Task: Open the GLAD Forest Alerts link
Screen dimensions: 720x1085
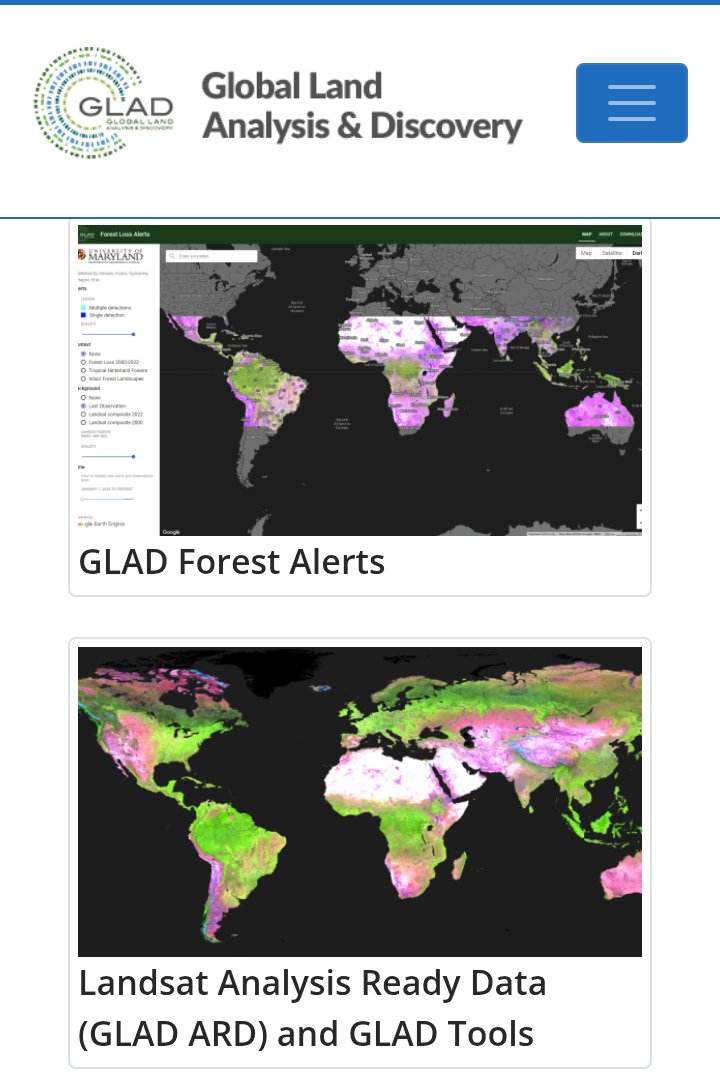Action: [x=232, y=561]
